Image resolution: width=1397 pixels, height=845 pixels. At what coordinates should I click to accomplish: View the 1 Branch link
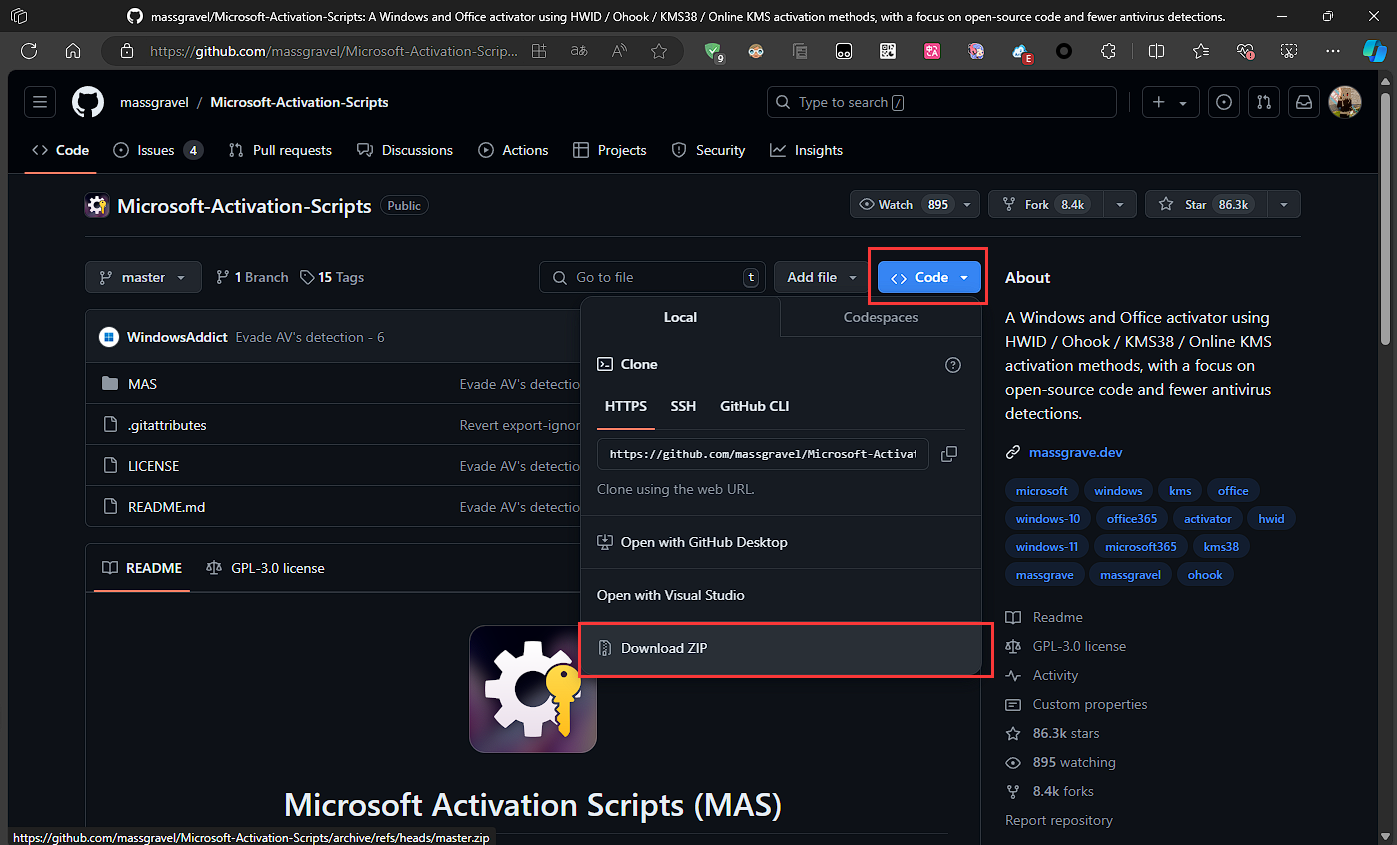tap(252, 277)
